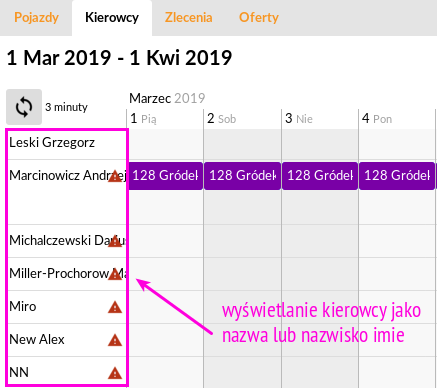Open the Zlecenia tab

(x=189, y=17)
